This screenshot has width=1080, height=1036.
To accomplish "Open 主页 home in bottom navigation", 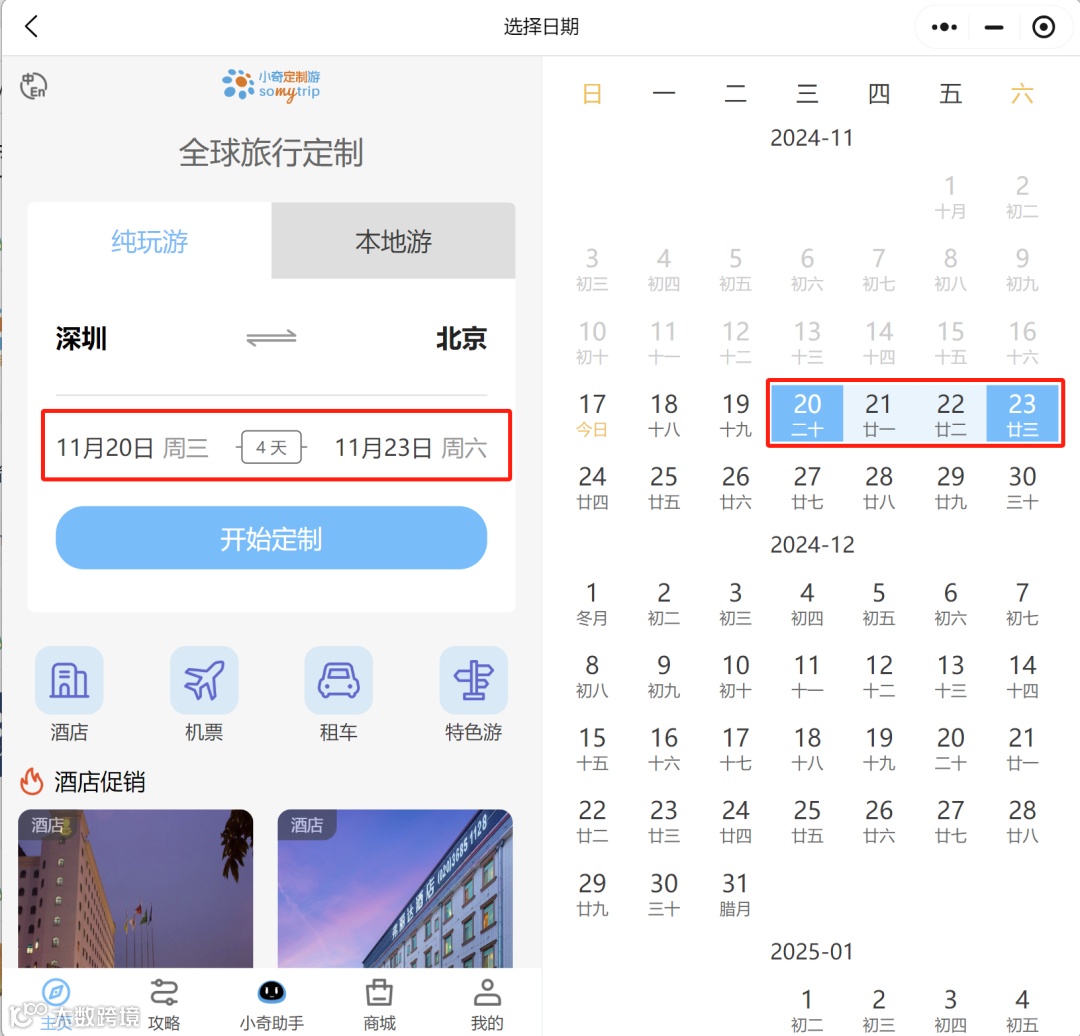I will coord(56,1004).
